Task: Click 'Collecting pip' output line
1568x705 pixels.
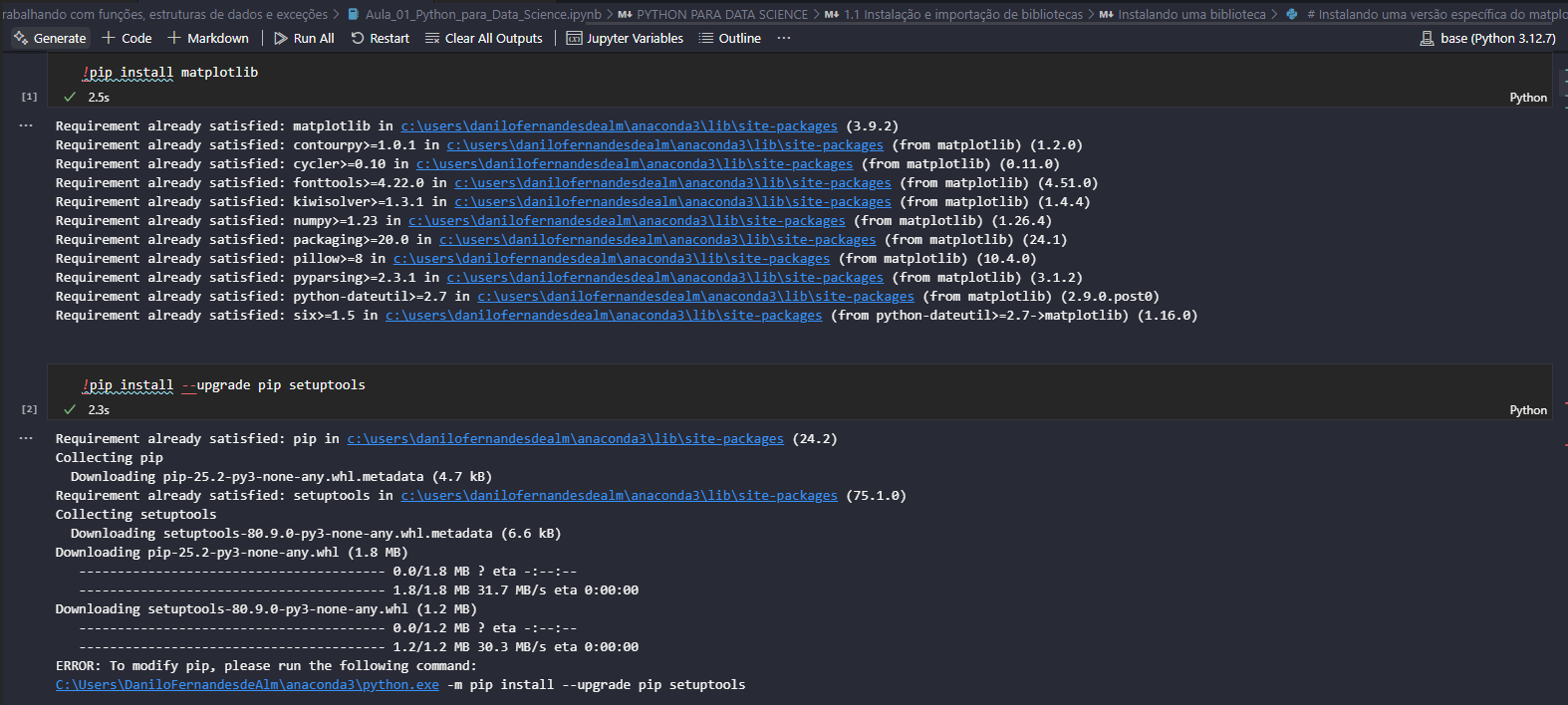Action: click(x=109, y=458)
